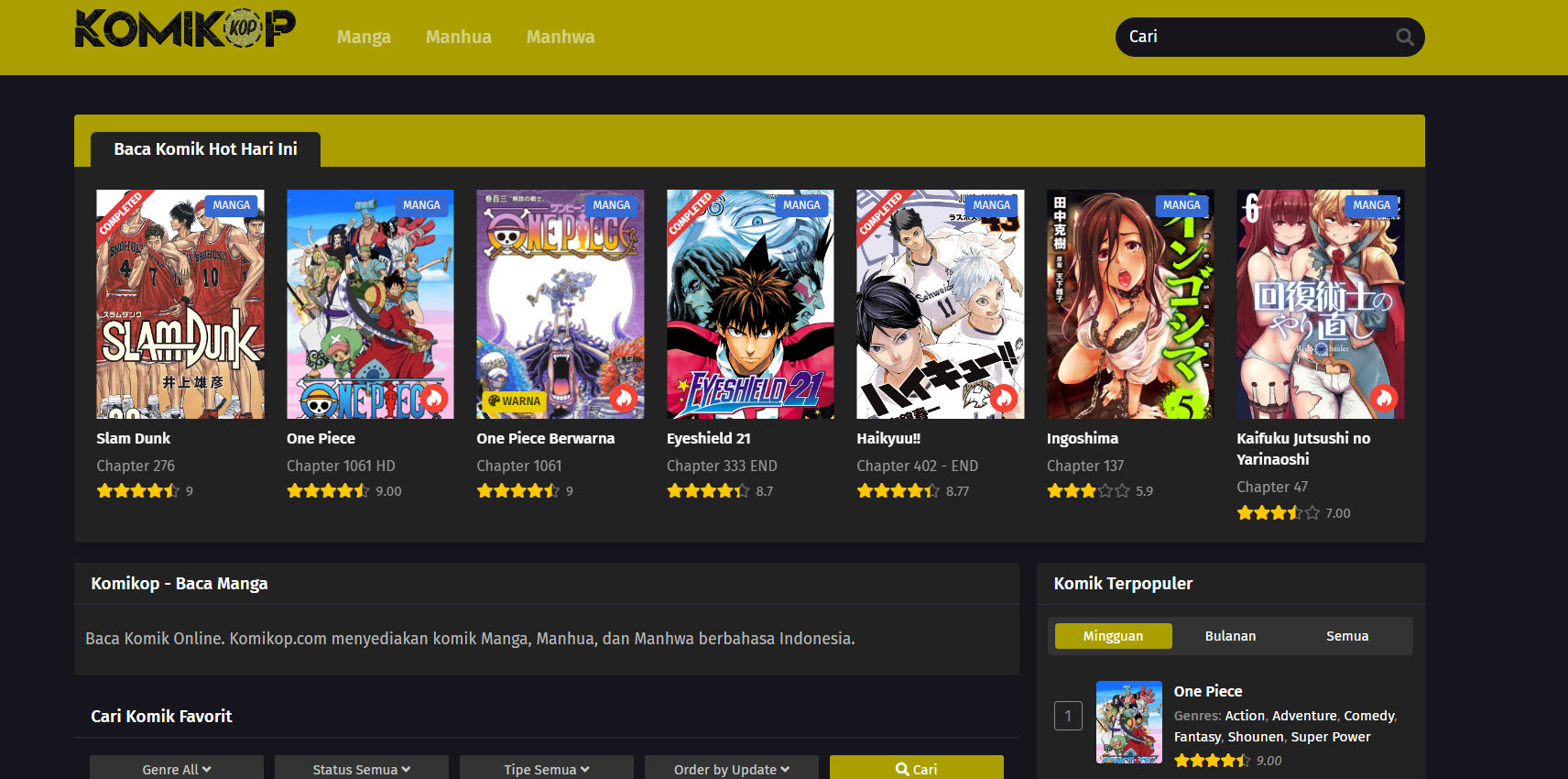Open the Ingoshima cover thumbnail
Image resolution: width=1568 pixels, height=779 pixels.
1130,304
